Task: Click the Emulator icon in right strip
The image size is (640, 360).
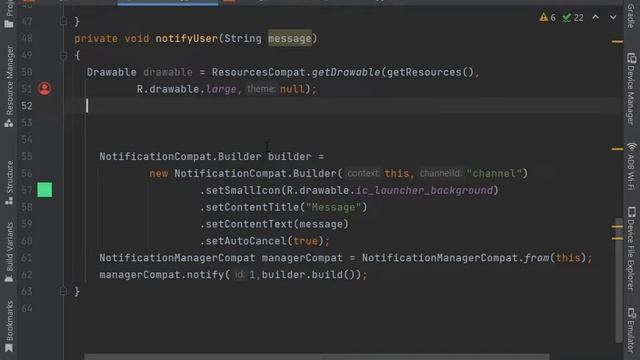Action: [x=631, y=313]
